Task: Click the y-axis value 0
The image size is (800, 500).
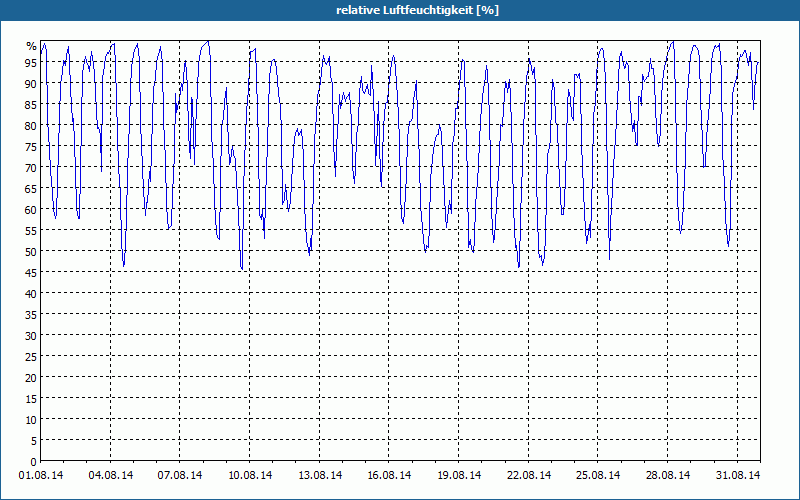Action: [x=34, y=461]
